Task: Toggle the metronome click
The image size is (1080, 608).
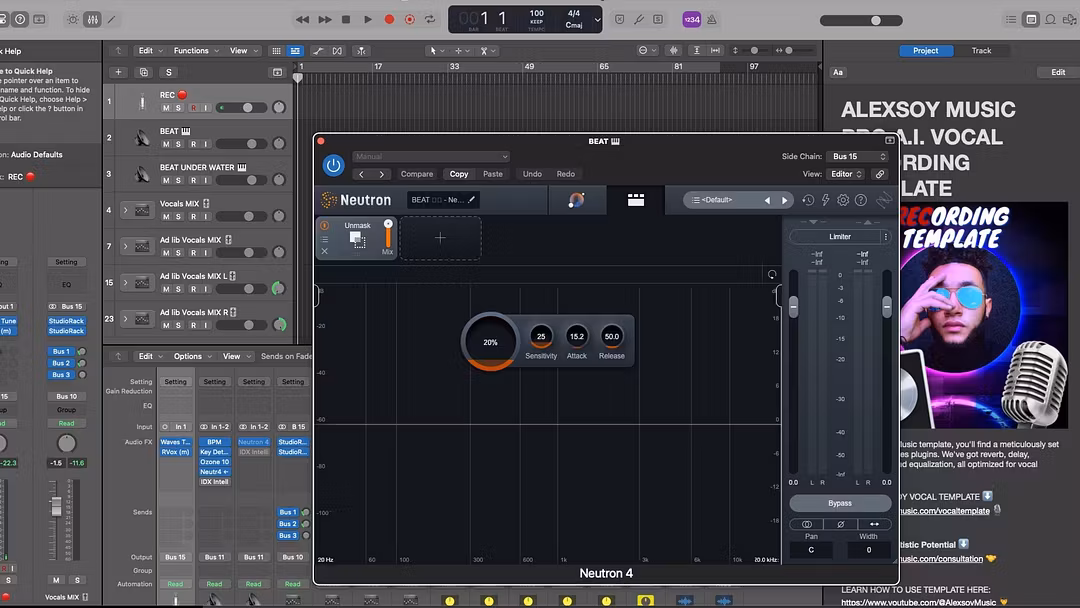Action: click(712, 19)
